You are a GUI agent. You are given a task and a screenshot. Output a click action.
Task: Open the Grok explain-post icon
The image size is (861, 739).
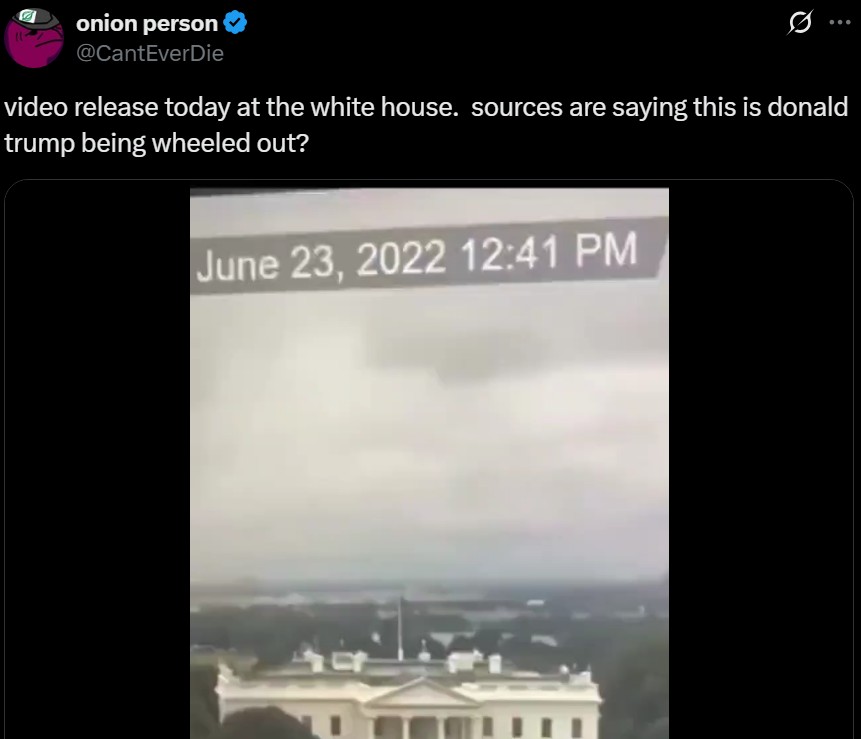(800, 23)
